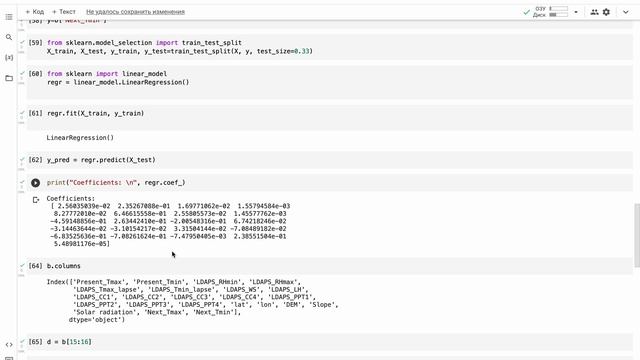Click coefficient value 5.48981176e-05
640x360 pixels.
click(81, 244)
